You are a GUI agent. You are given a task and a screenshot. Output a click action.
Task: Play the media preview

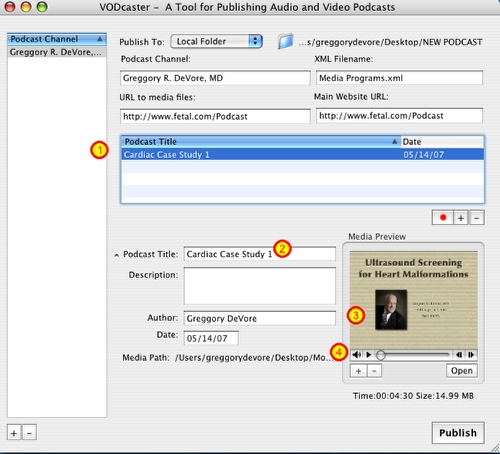[x=369, y=355]
